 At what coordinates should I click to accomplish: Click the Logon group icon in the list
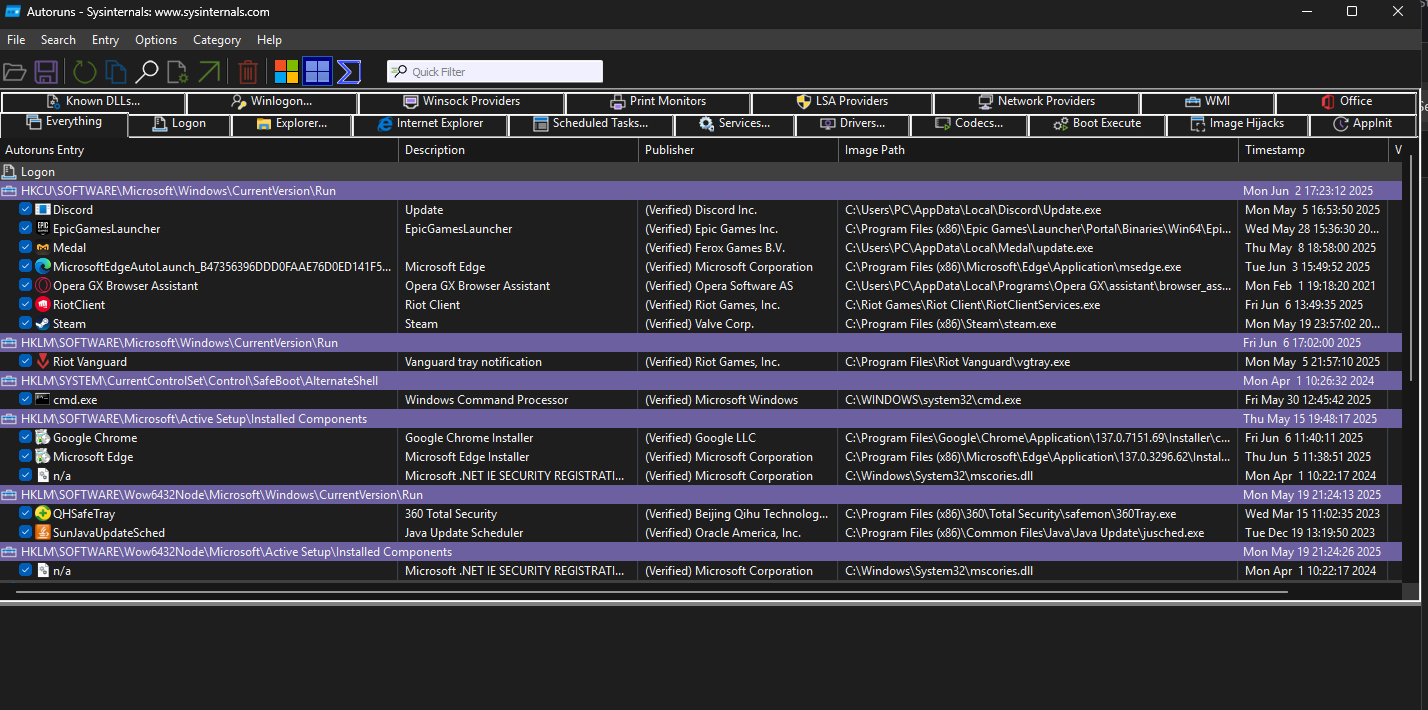(x=9, y=172)
